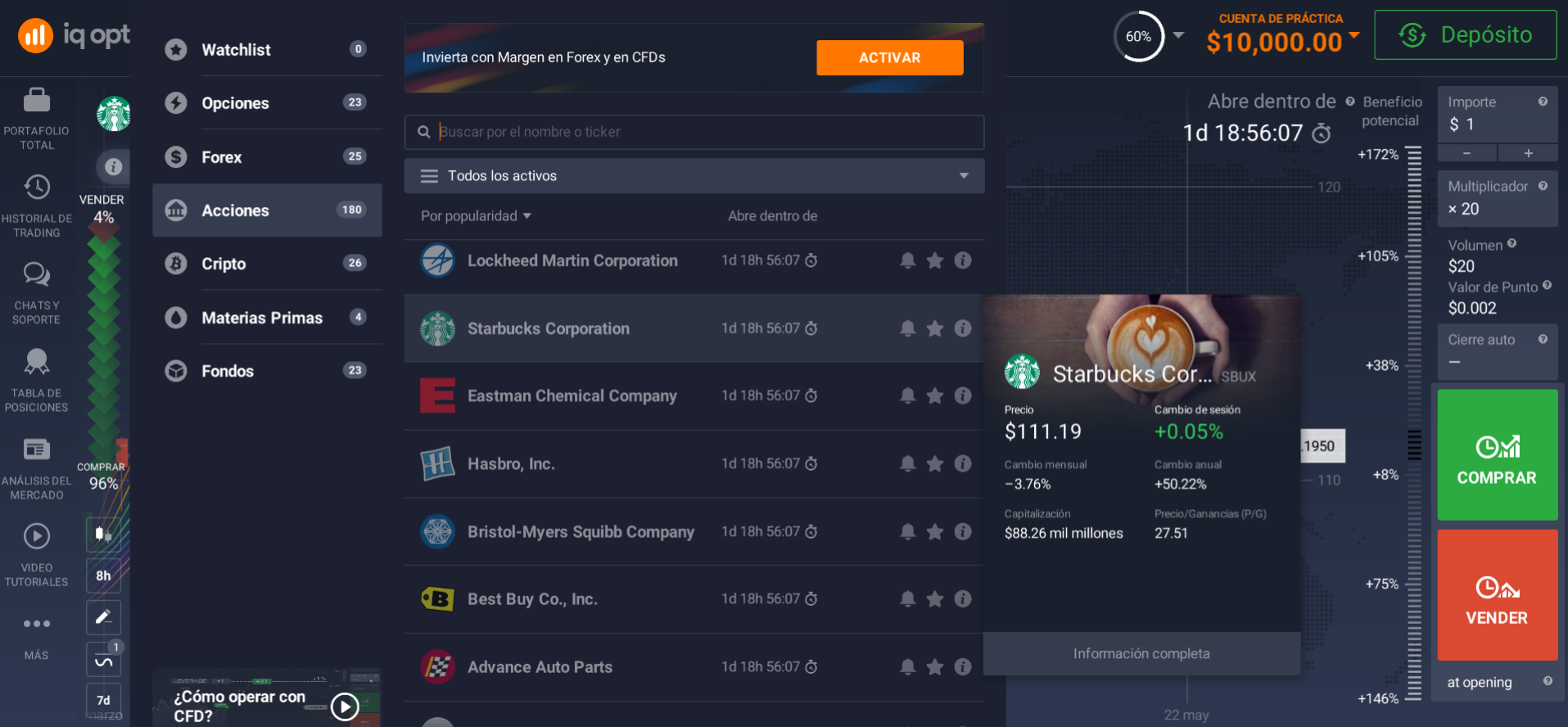The image size is (1568, 727).
Task: Click the Más three-dots icon
Action: coord(37,624)
